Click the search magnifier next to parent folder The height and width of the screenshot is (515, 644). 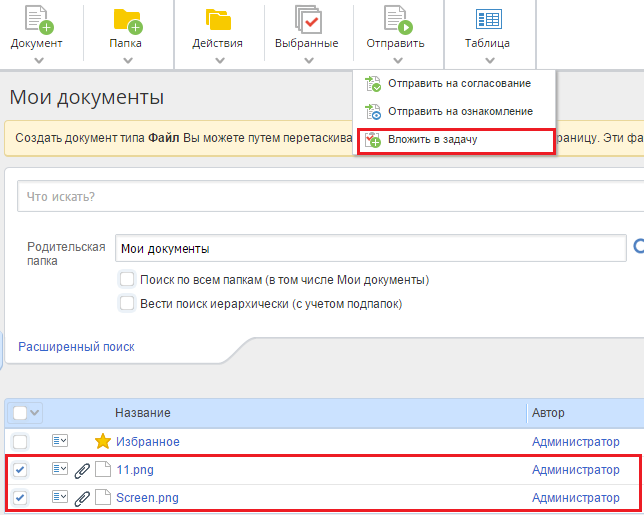639,247
